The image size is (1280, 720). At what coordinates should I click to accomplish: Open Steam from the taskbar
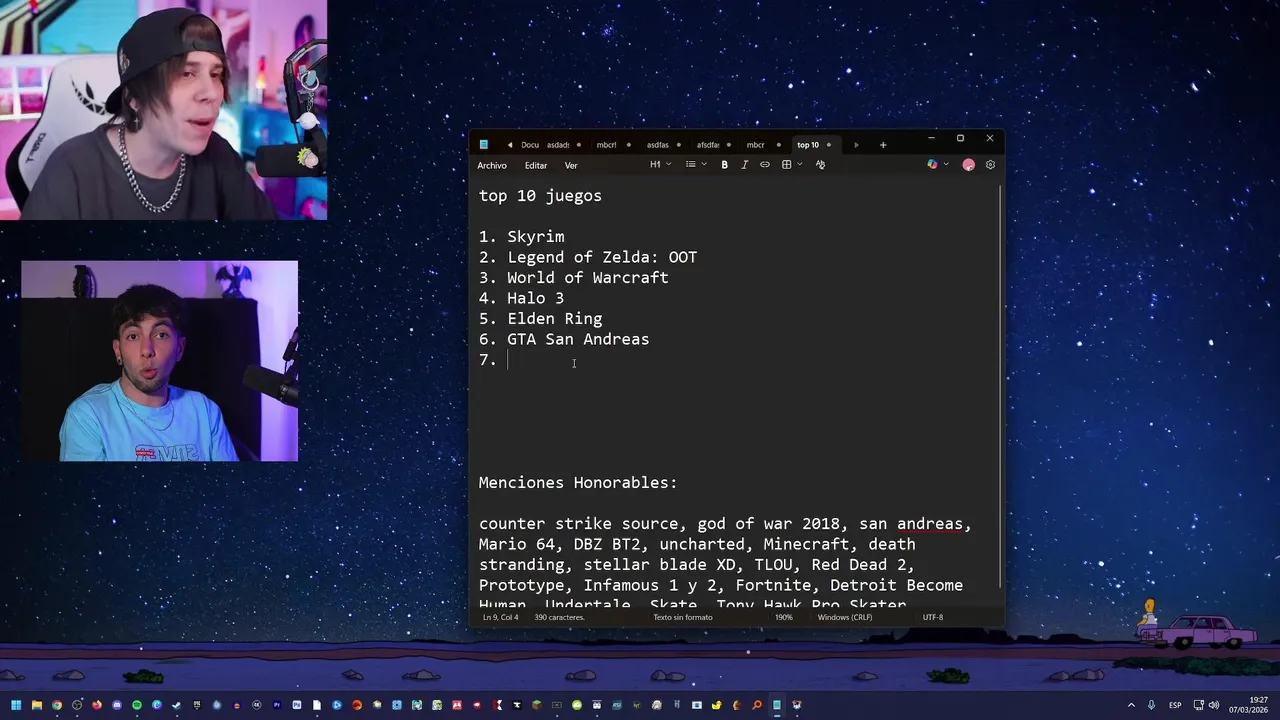pos(176,705)
